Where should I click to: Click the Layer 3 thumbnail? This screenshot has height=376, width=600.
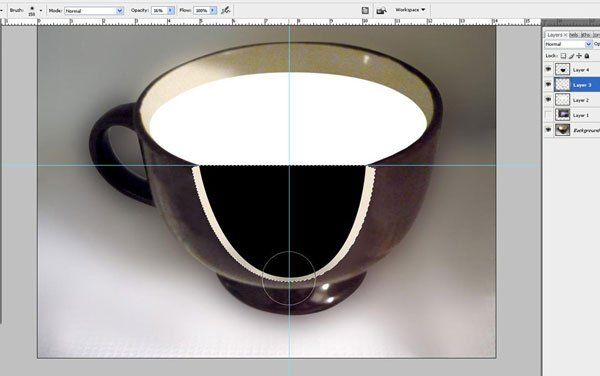(x=562, y=84)
